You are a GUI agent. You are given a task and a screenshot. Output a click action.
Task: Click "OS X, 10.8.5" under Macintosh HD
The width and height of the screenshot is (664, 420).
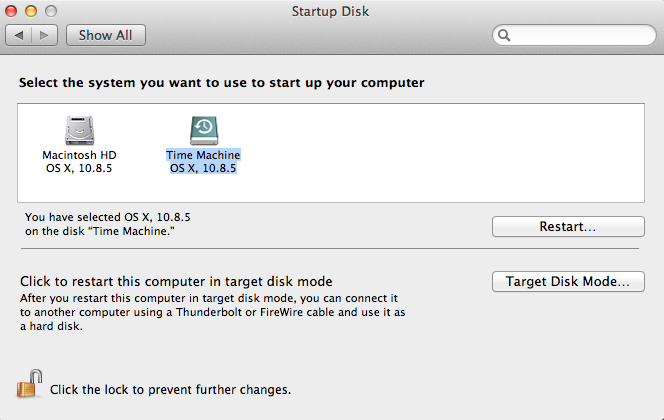pos(79,169)
